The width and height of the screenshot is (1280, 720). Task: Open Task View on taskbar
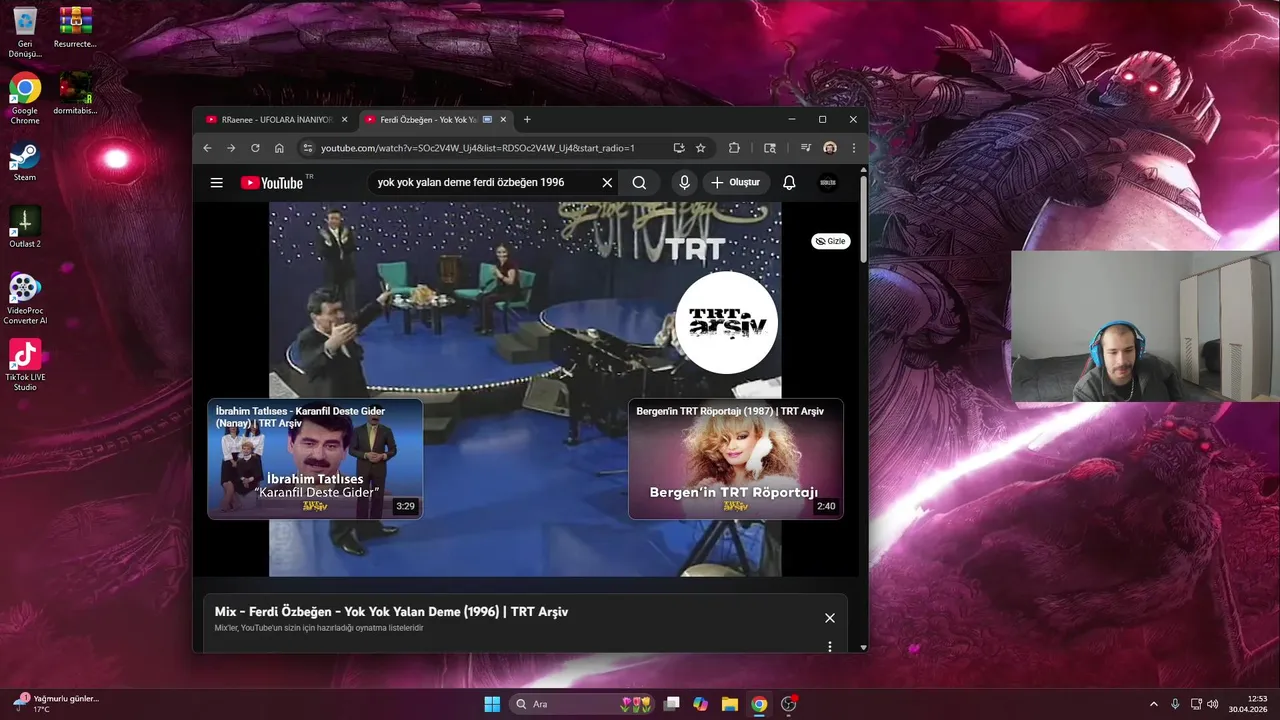[672, 704]
